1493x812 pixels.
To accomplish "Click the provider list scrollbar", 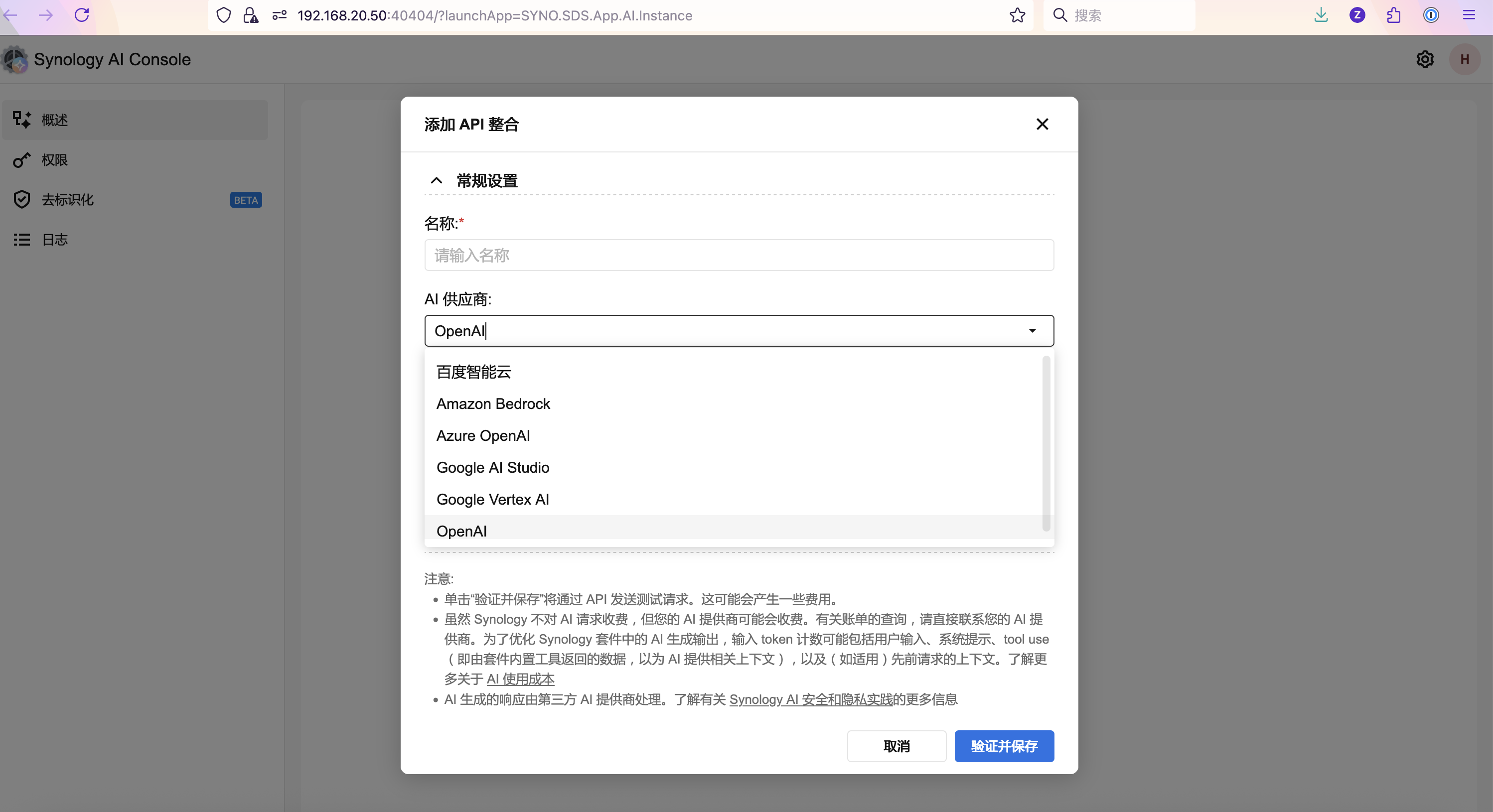I will (1045, 443).
